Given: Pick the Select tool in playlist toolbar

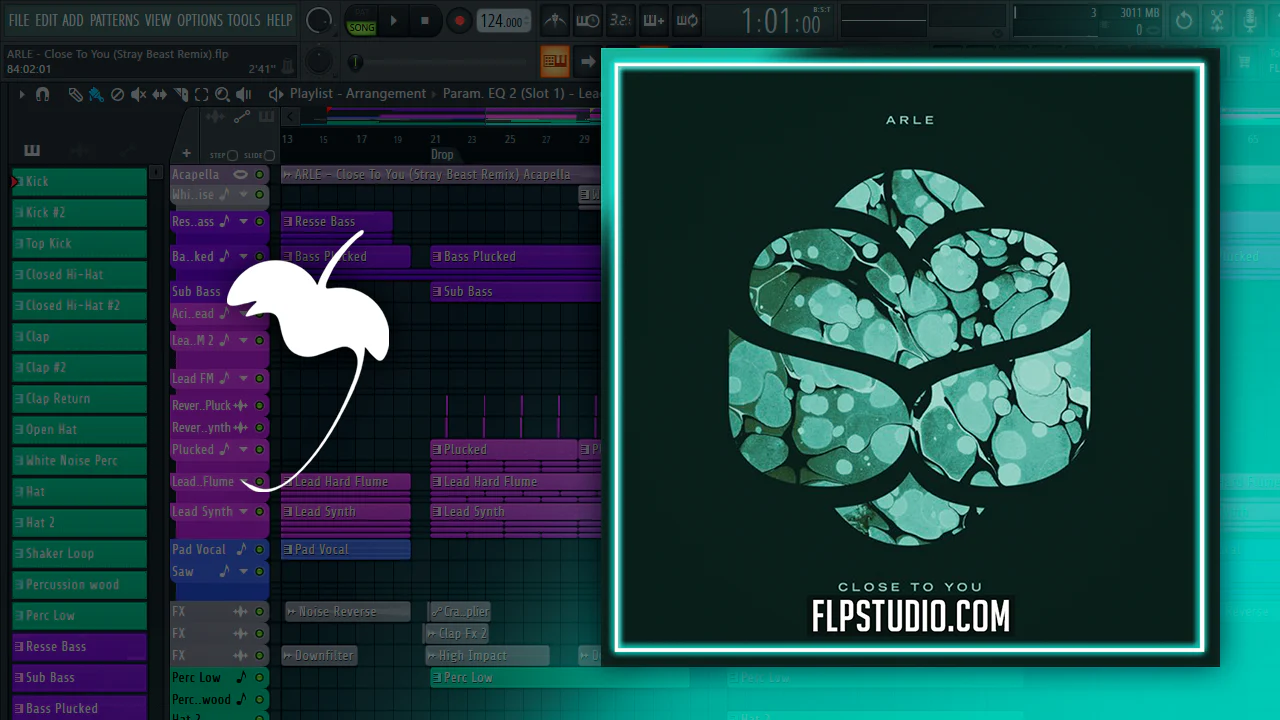Looking at the screenshot, I should click(201, 94).
